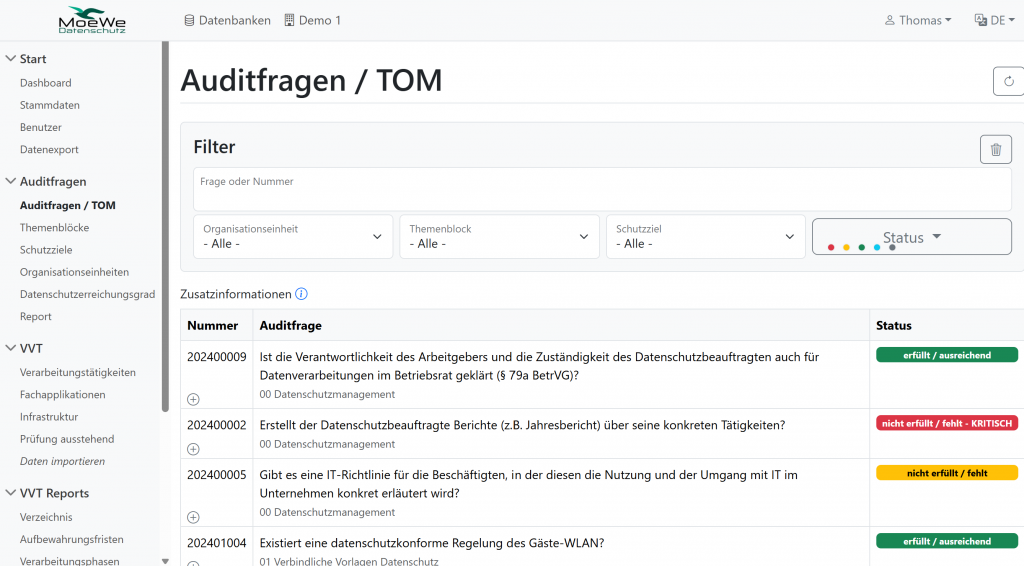Open the Thomas user menu
Screen dimensions: 1024x566
pos(918,20)
